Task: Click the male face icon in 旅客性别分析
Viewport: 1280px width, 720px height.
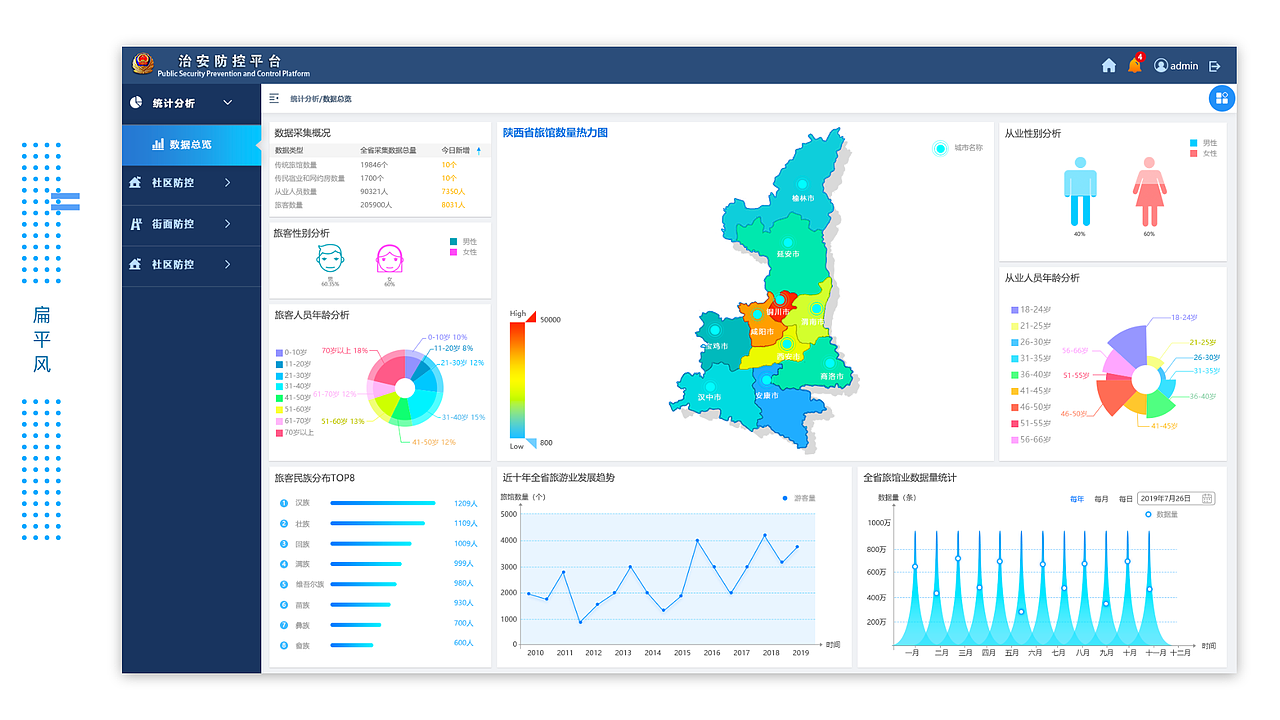Action: 330,259
